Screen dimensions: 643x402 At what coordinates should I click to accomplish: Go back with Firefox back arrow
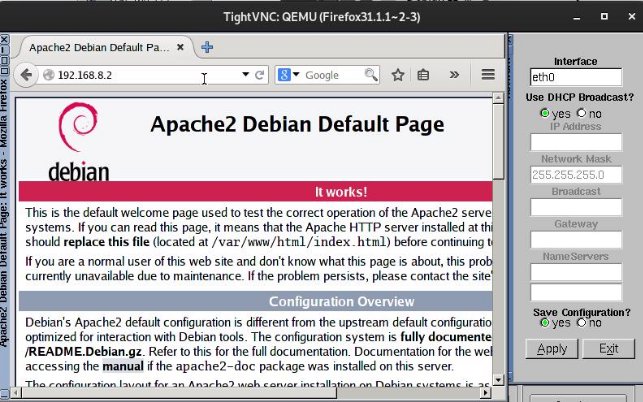point(26,75)
